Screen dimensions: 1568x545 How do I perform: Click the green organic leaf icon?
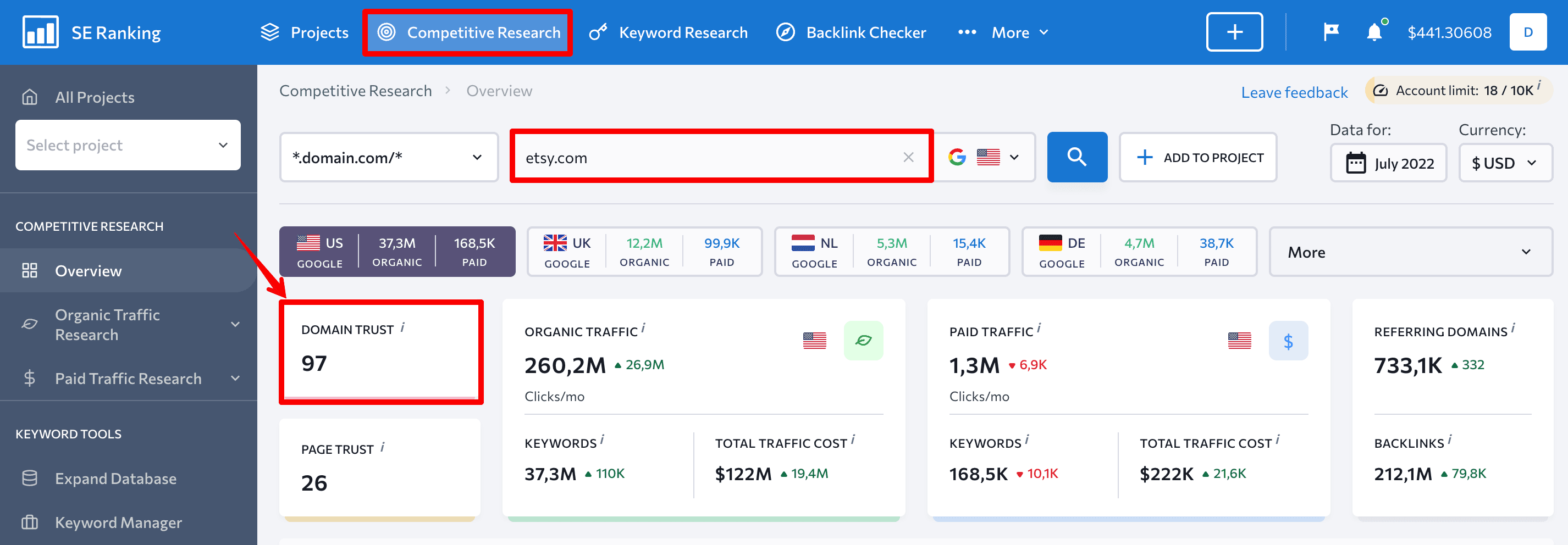863,340
